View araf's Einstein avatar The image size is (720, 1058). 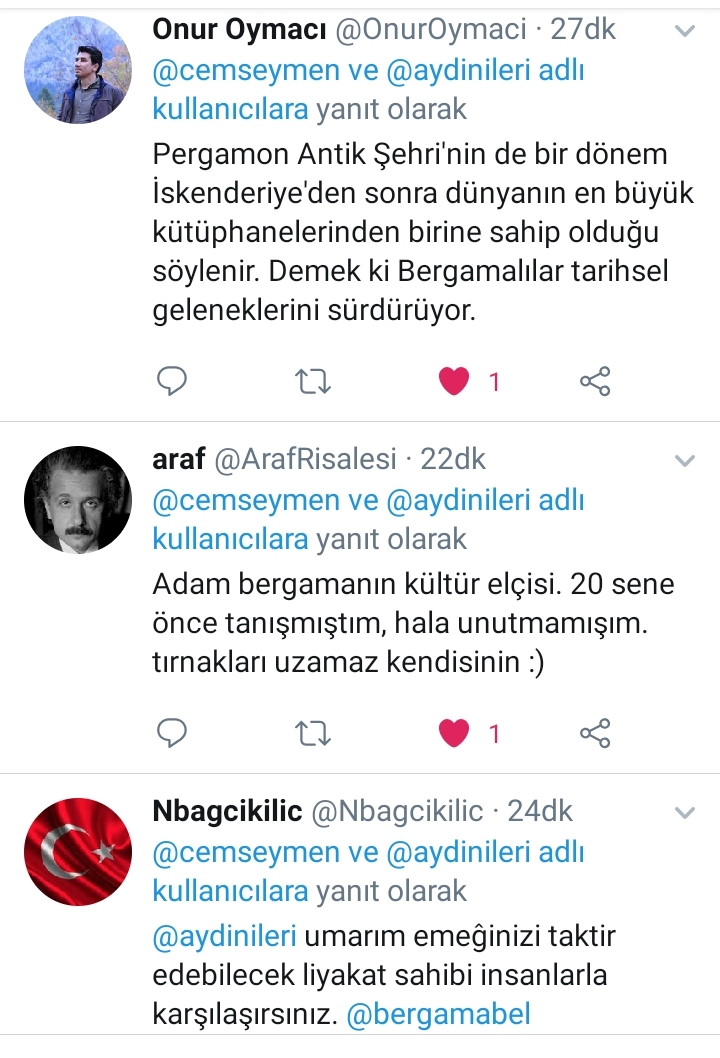[x=78, y=500]
